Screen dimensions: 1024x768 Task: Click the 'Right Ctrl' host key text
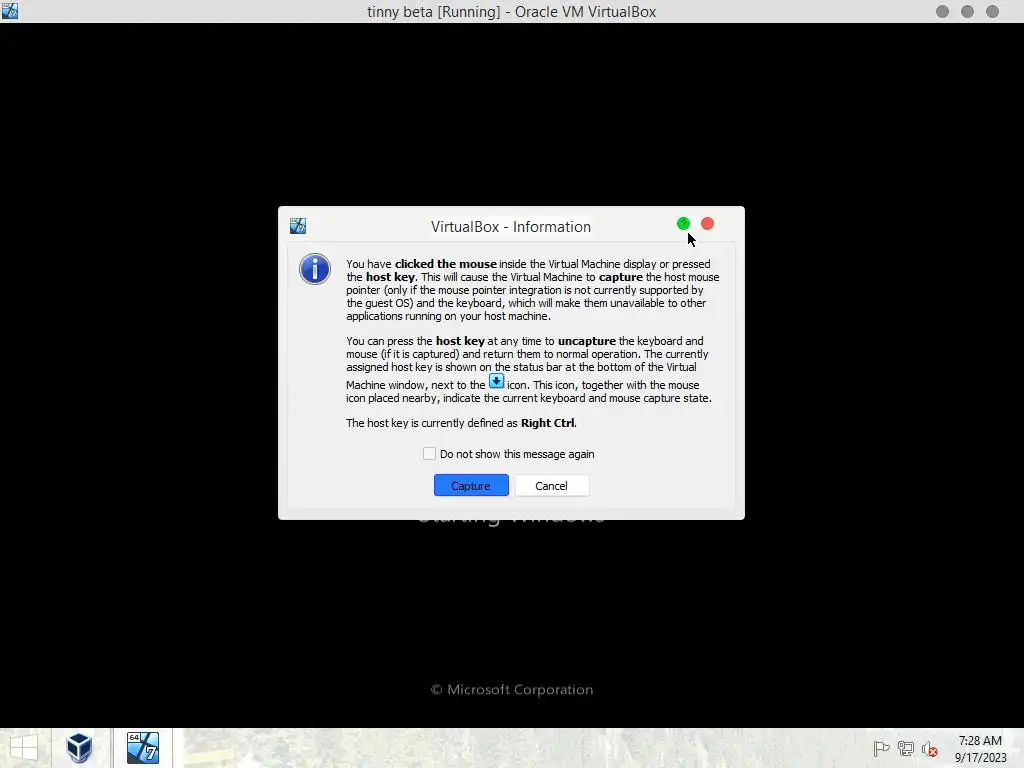tap(547, 423)
